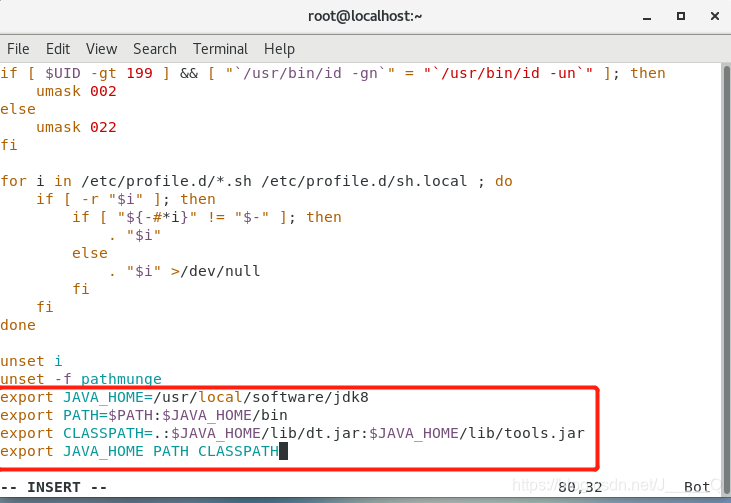Click the terminal vertical scrollbar

coord(726,280)
